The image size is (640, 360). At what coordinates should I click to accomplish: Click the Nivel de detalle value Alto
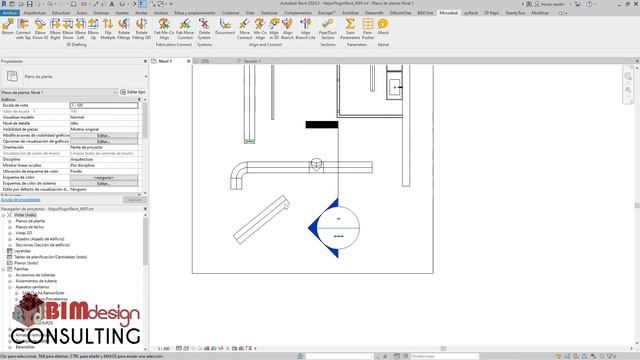(x=104, y=123)
